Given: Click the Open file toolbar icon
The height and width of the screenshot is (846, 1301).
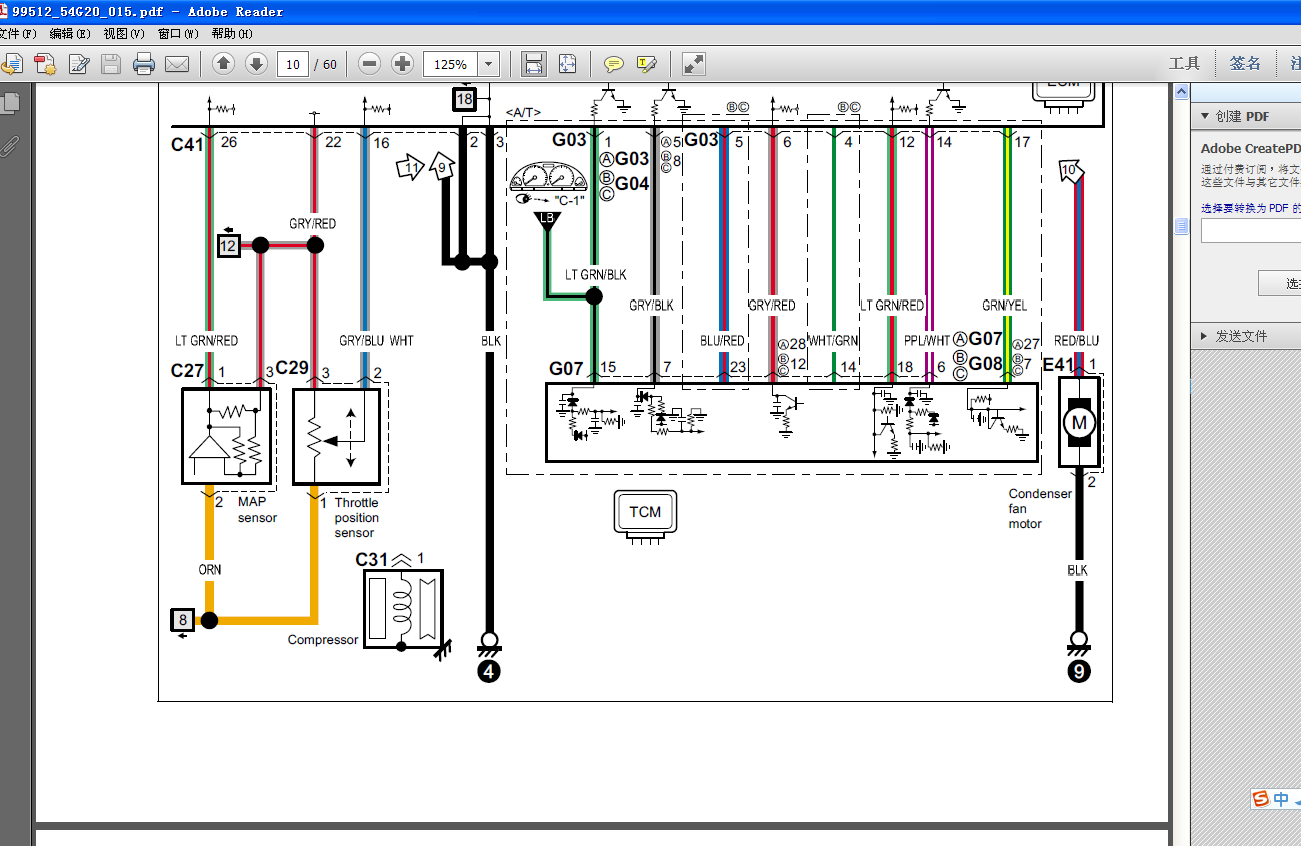Looking at the screenshot, I should [11, 65].
